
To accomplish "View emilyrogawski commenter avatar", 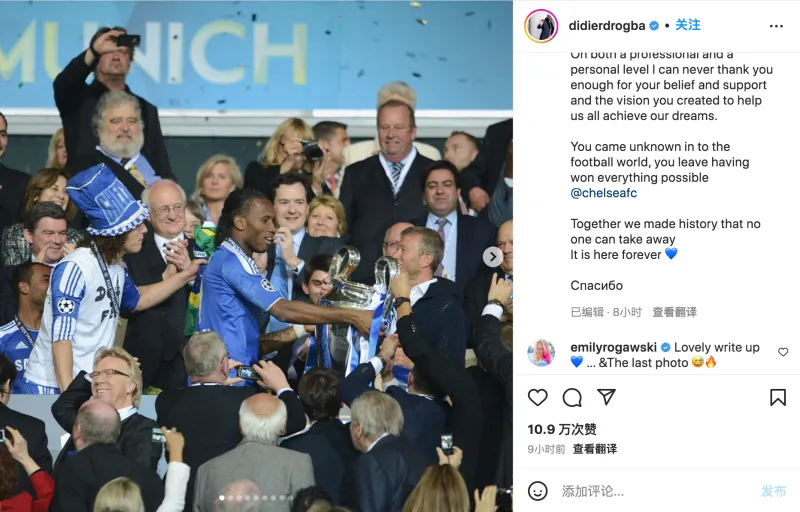I will point(541,353).
